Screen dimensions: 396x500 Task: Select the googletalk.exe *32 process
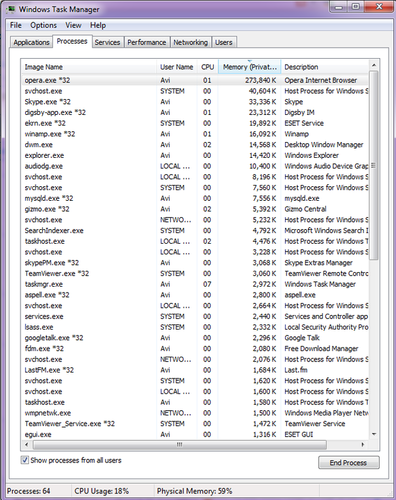click(195, 338)
